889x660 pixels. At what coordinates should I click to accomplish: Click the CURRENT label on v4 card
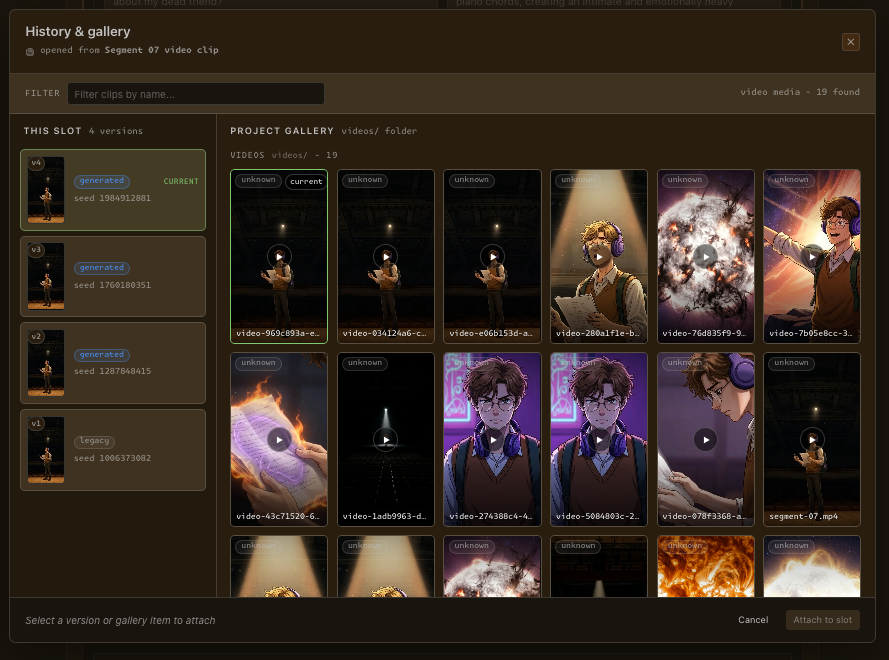[x=181, y=181]
